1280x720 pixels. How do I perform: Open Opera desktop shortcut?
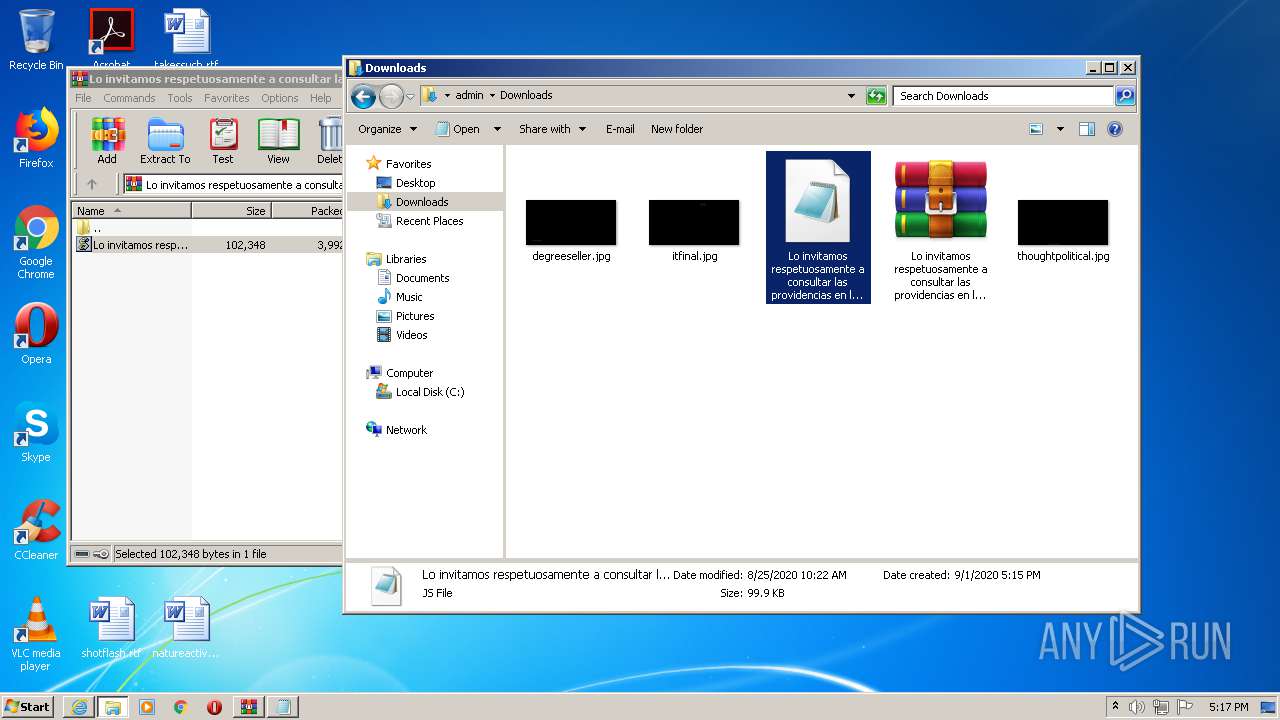point(36,334)
